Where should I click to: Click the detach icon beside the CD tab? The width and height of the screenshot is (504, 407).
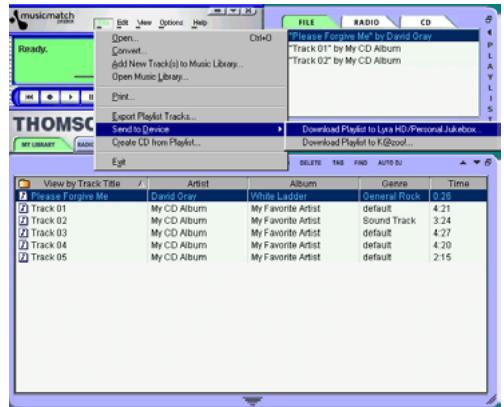(488, 19)
